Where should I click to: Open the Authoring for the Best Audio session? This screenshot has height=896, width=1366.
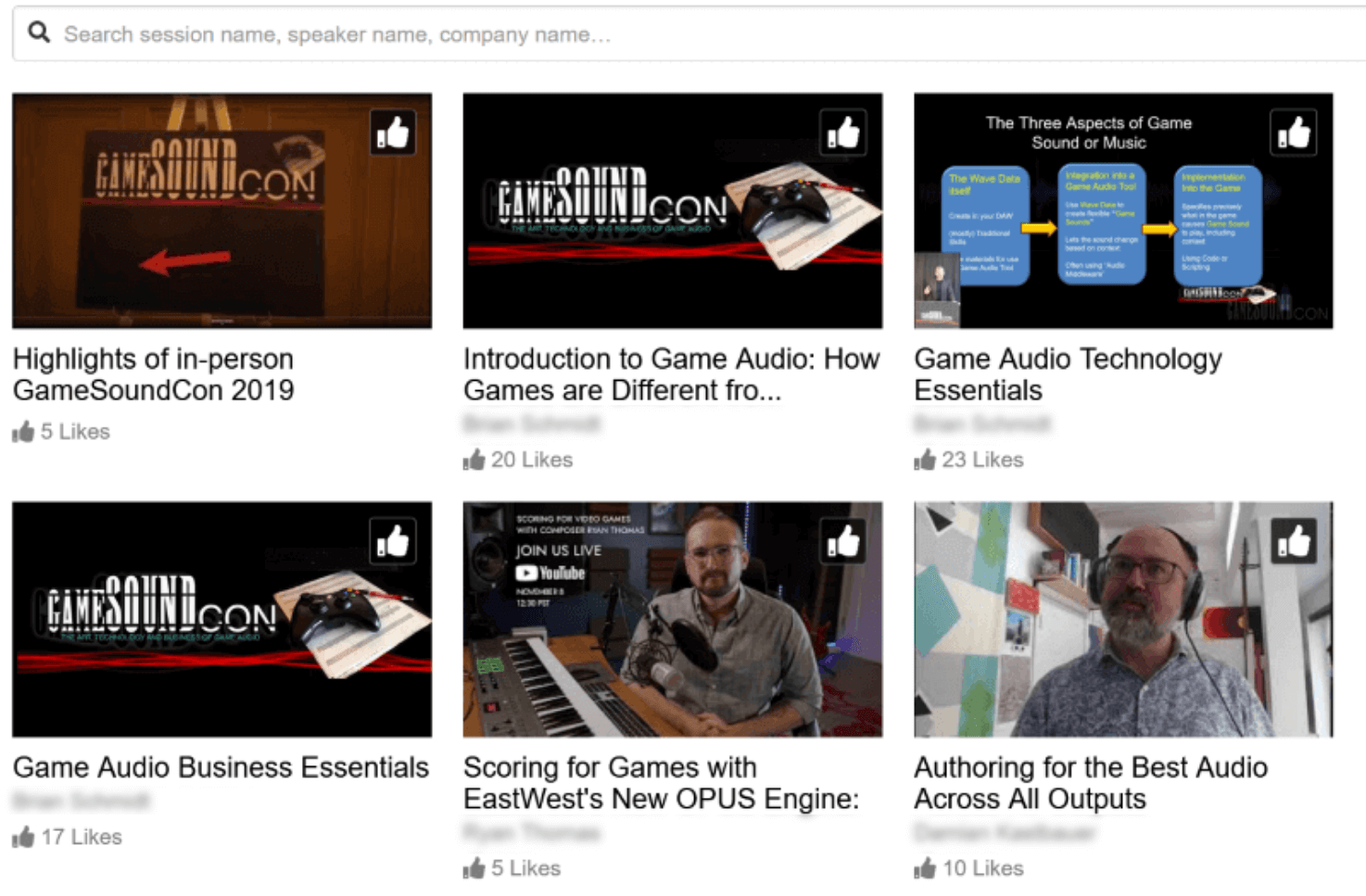[x=1091, y=783]
